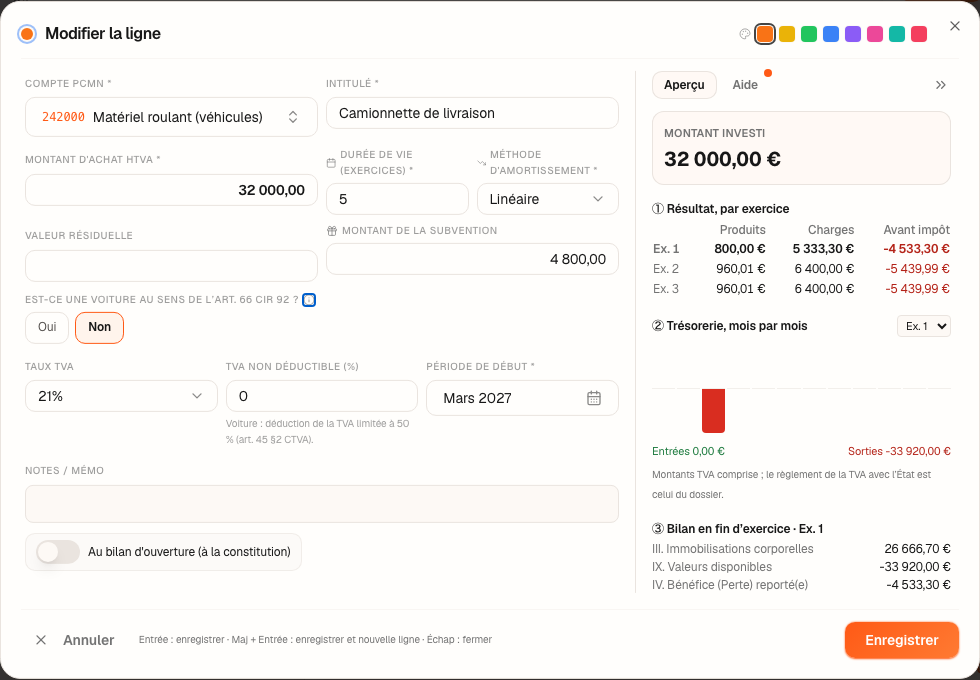
Task: Click the Entrées 0,00 € text
Action: click(688, 451)
